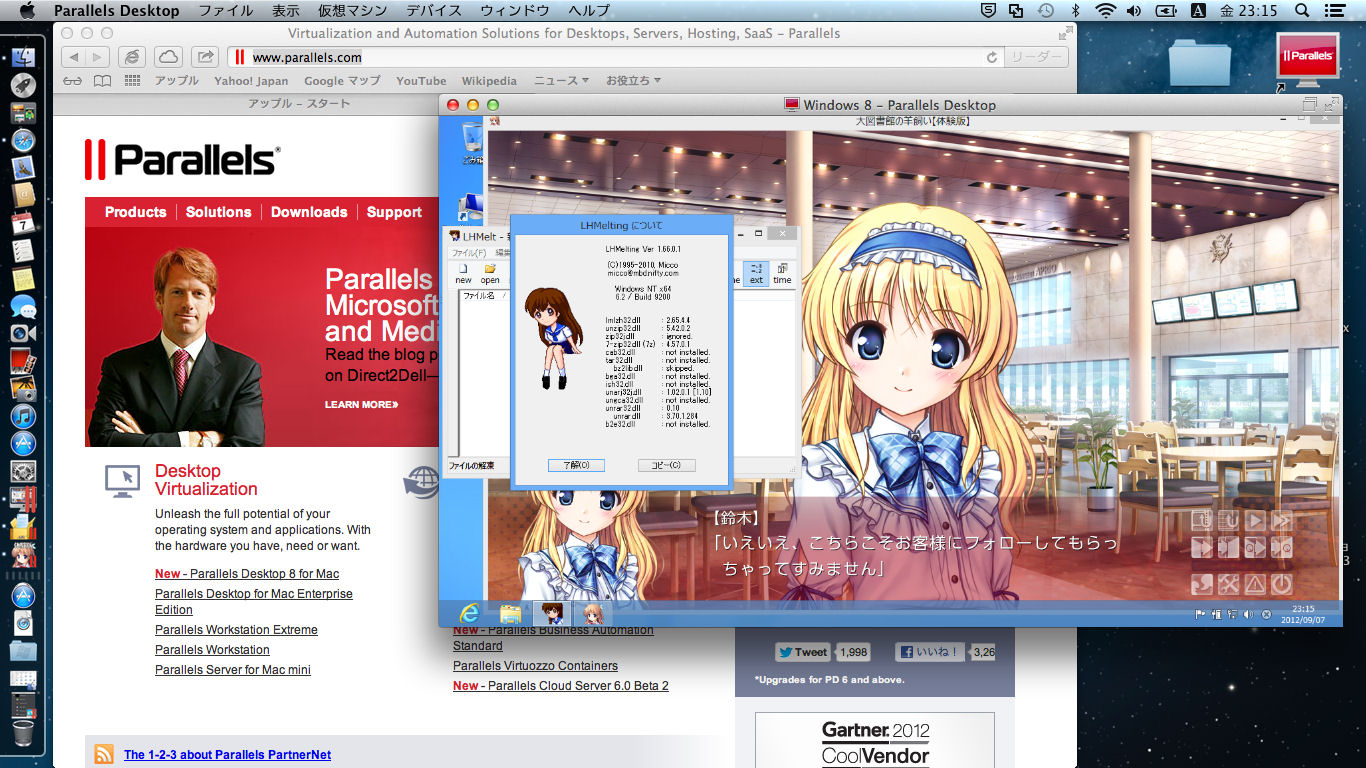This screenshot has width=1366, height=768.
Task: Open the Solutions tab on Parallels site
Action: 218,212
